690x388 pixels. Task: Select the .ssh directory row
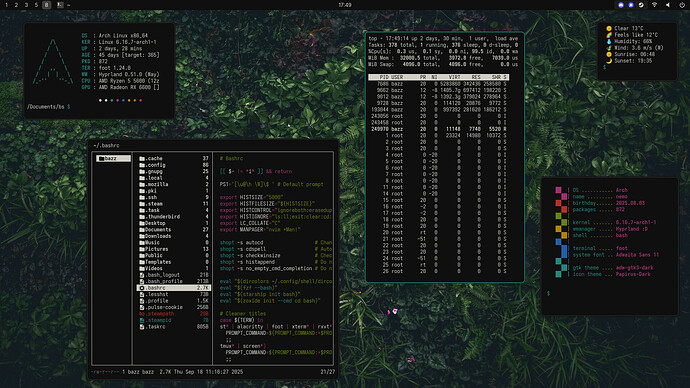coord(174,197)
